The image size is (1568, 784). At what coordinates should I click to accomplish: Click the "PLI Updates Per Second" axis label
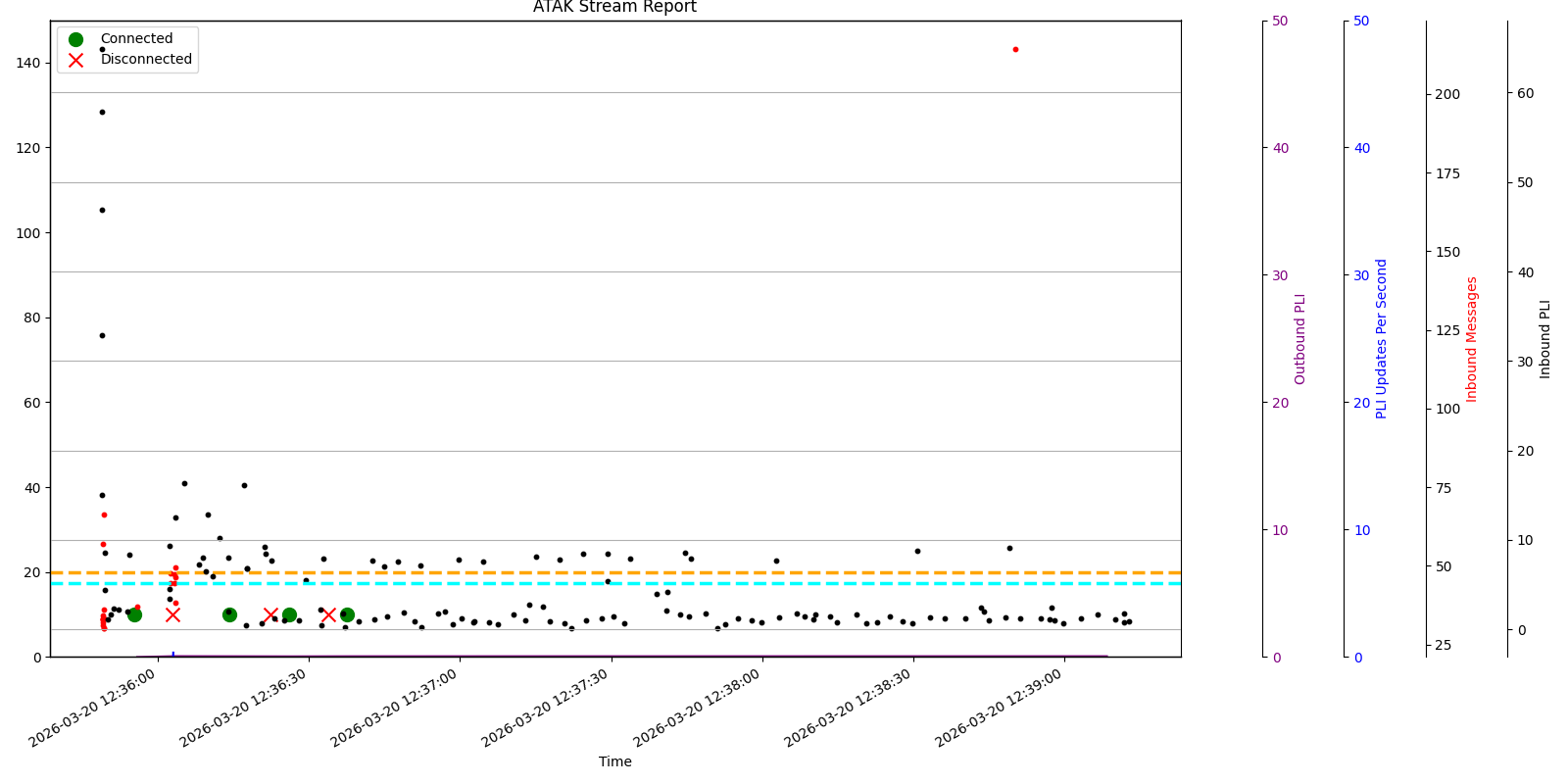tap(1382, 339)
